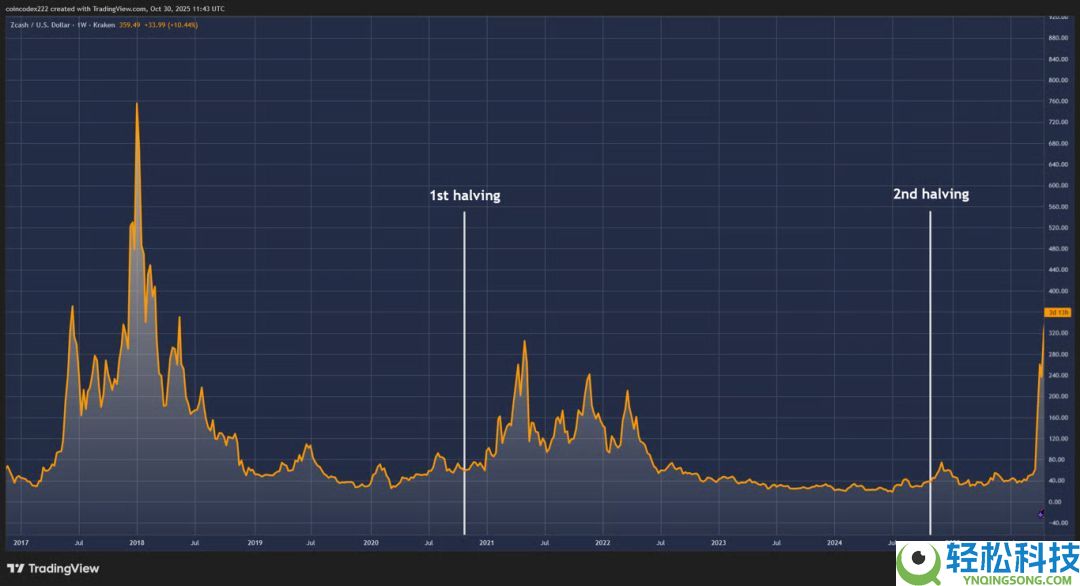Click the 2023 label on the time axis
Image resolution: width=1080 pixels, height=586 pixels.
coord(718,543)
